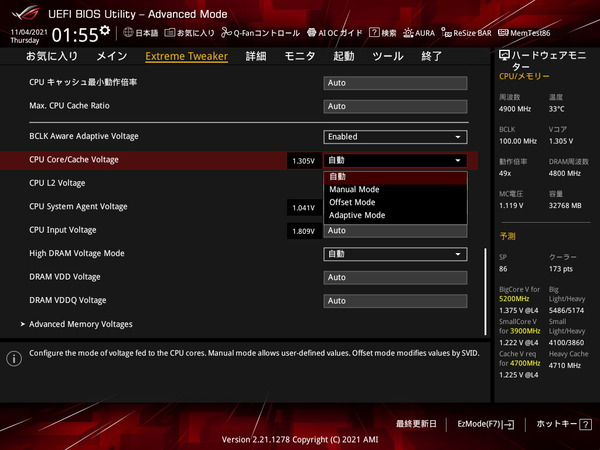Click the settings gear beside the clock
Image resolution: width=600 pixels, height=450 pixels.
105,30
